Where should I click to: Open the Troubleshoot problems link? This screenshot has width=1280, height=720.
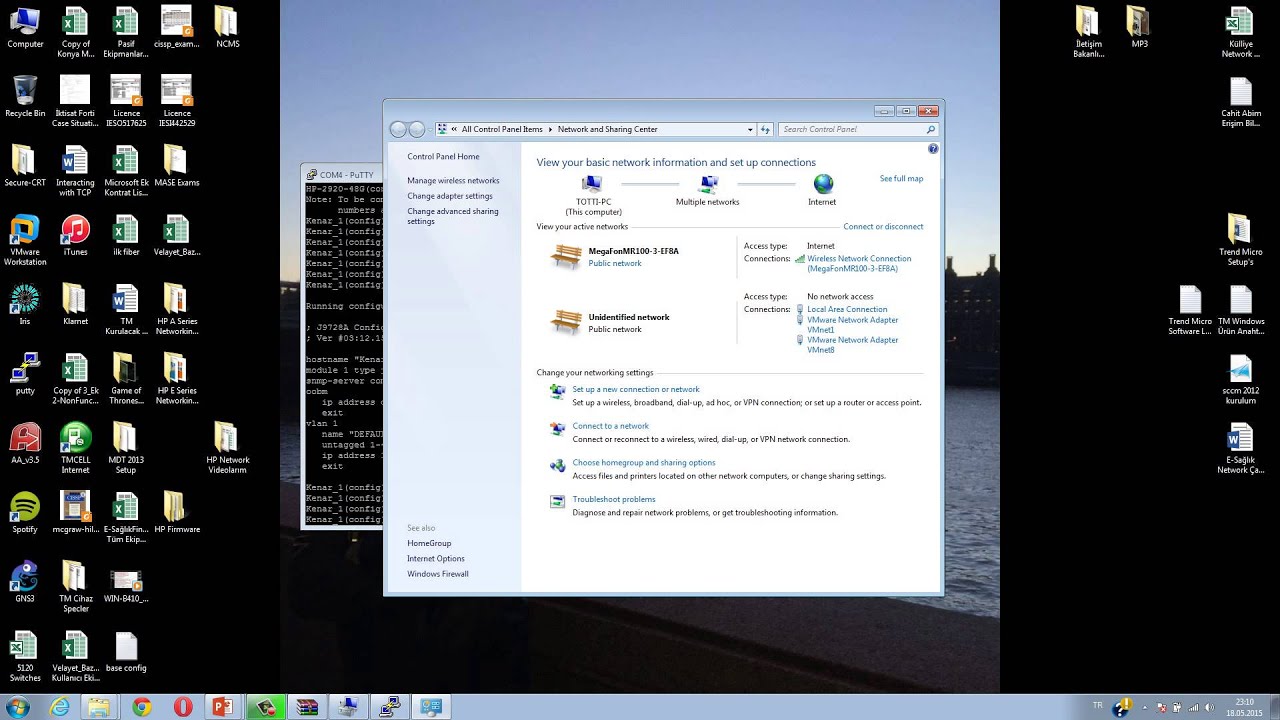pos(614,499)
